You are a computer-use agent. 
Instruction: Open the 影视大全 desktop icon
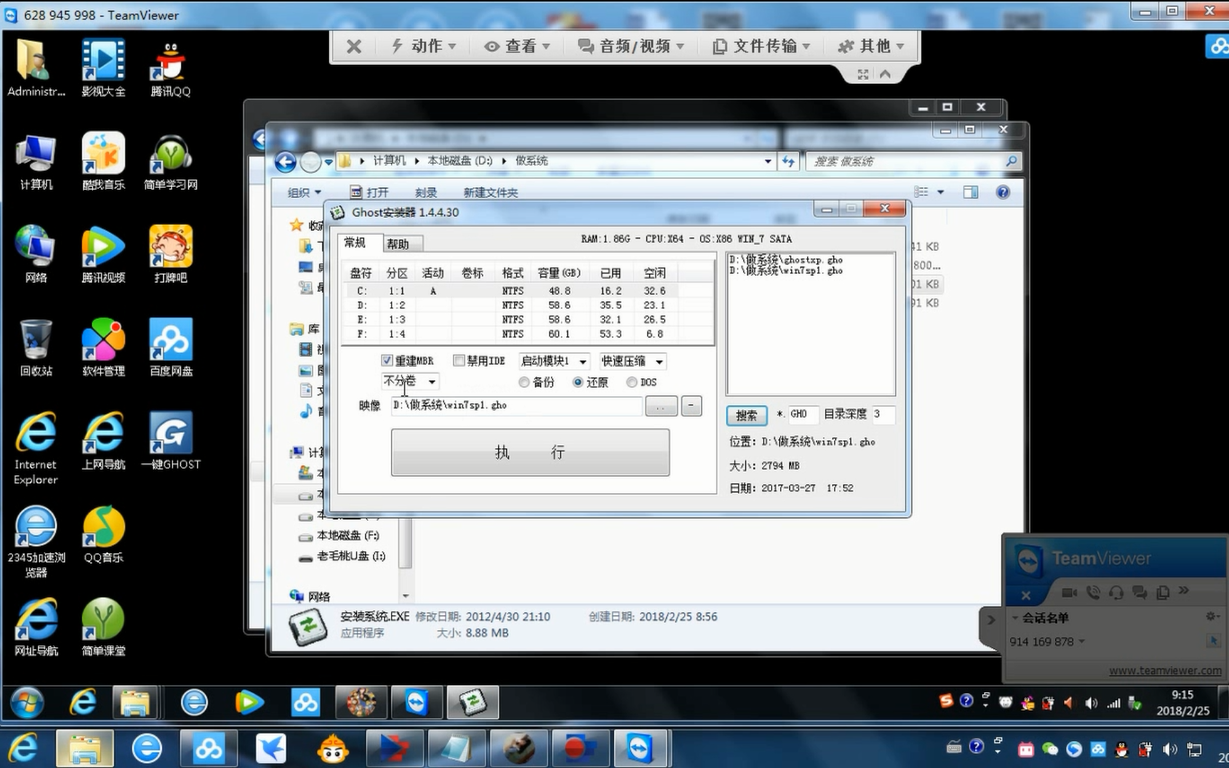coord(103,68)
